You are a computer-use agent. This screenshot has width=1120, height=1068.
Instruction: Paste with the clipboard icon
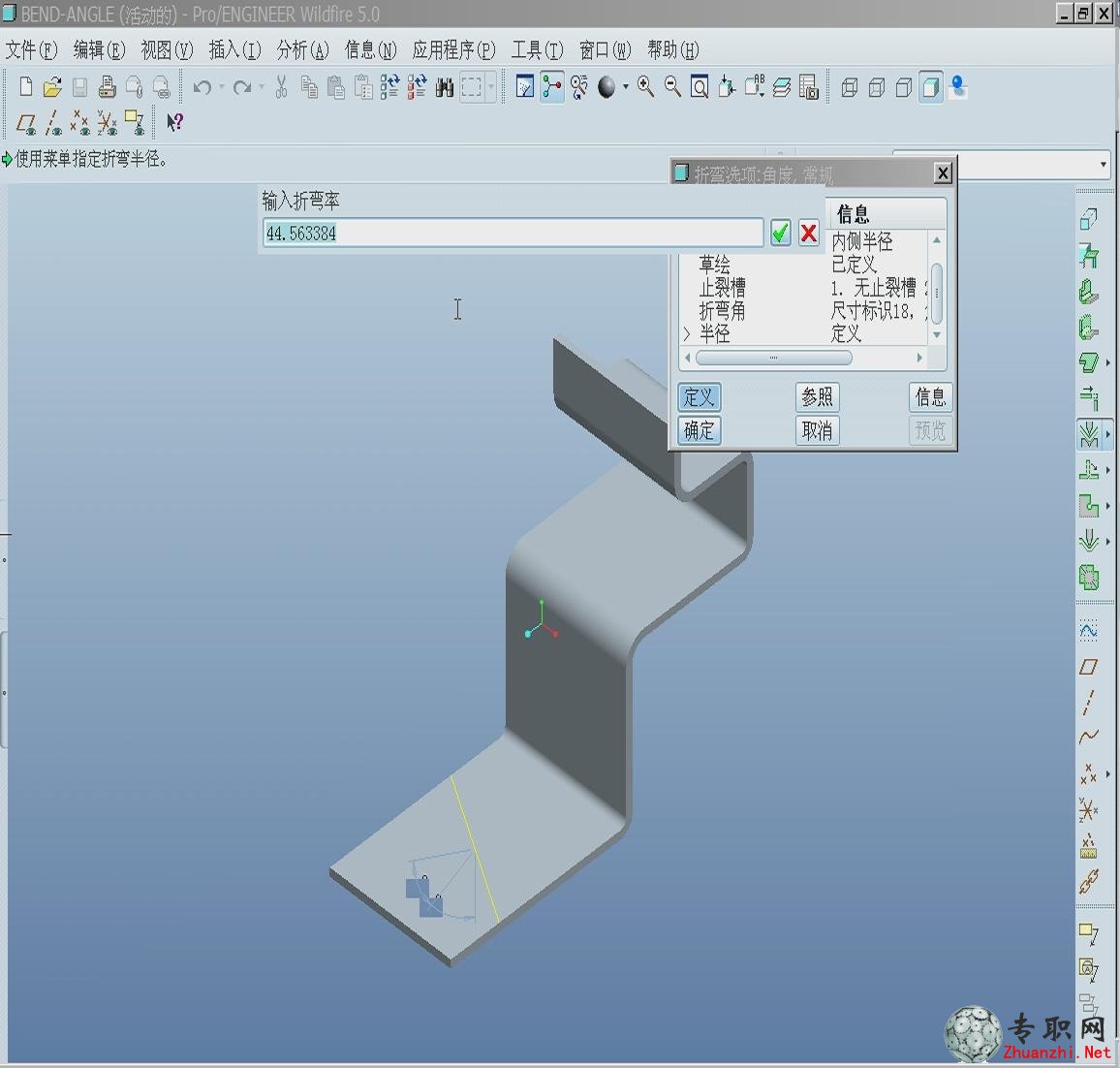pos(336,87)
